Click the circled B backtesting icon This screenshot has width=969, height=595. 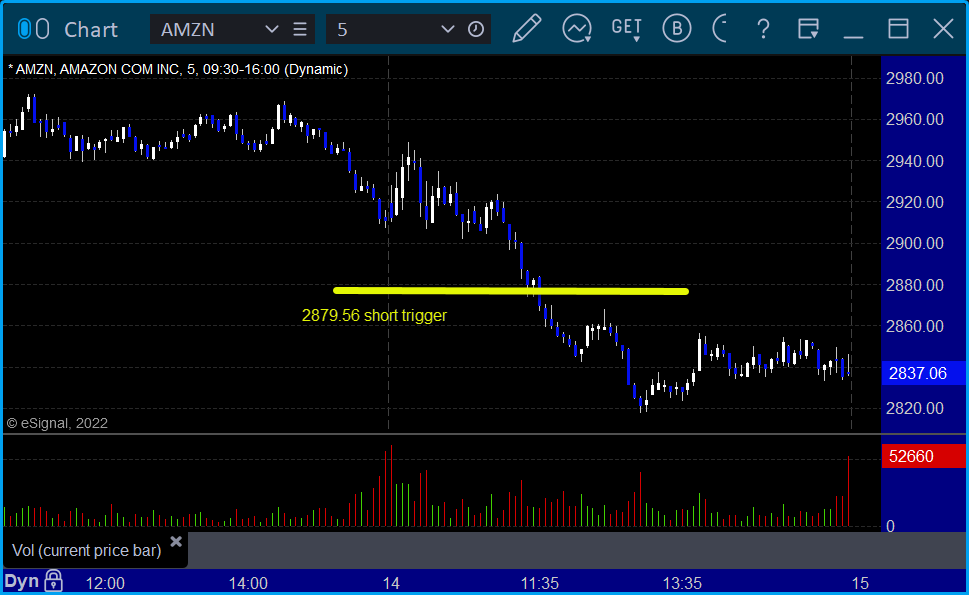677,29
